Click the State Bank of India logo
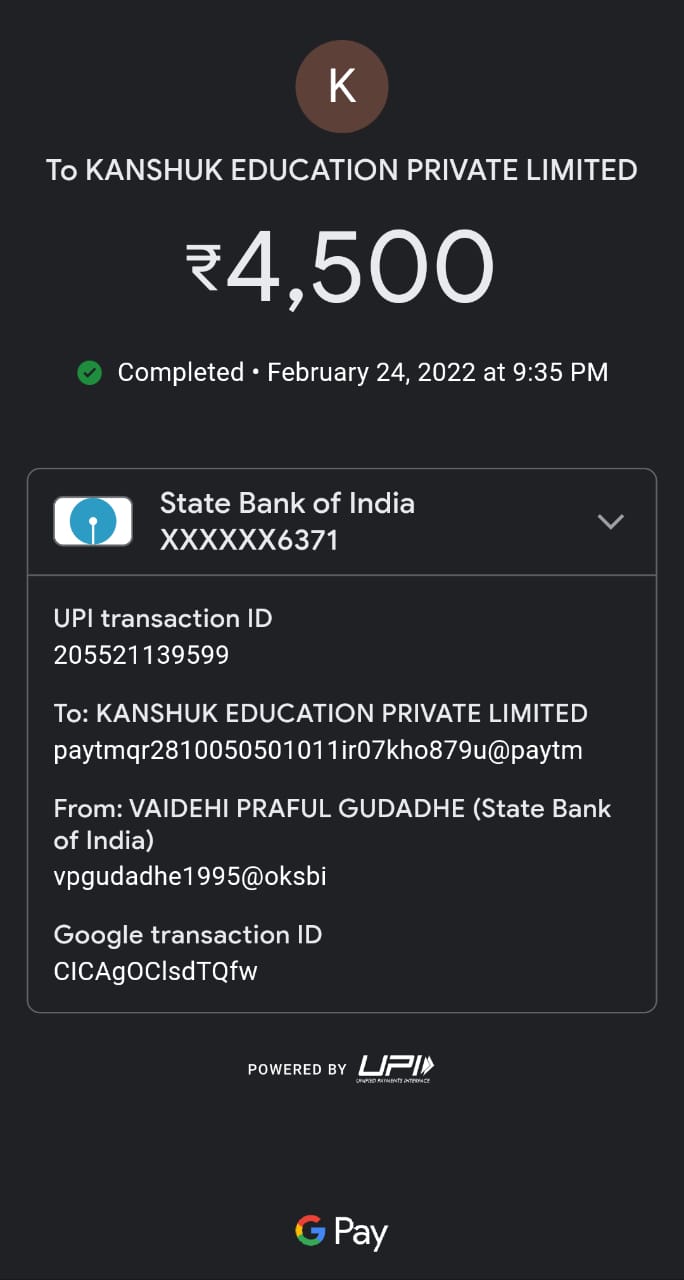 [93, 521]
